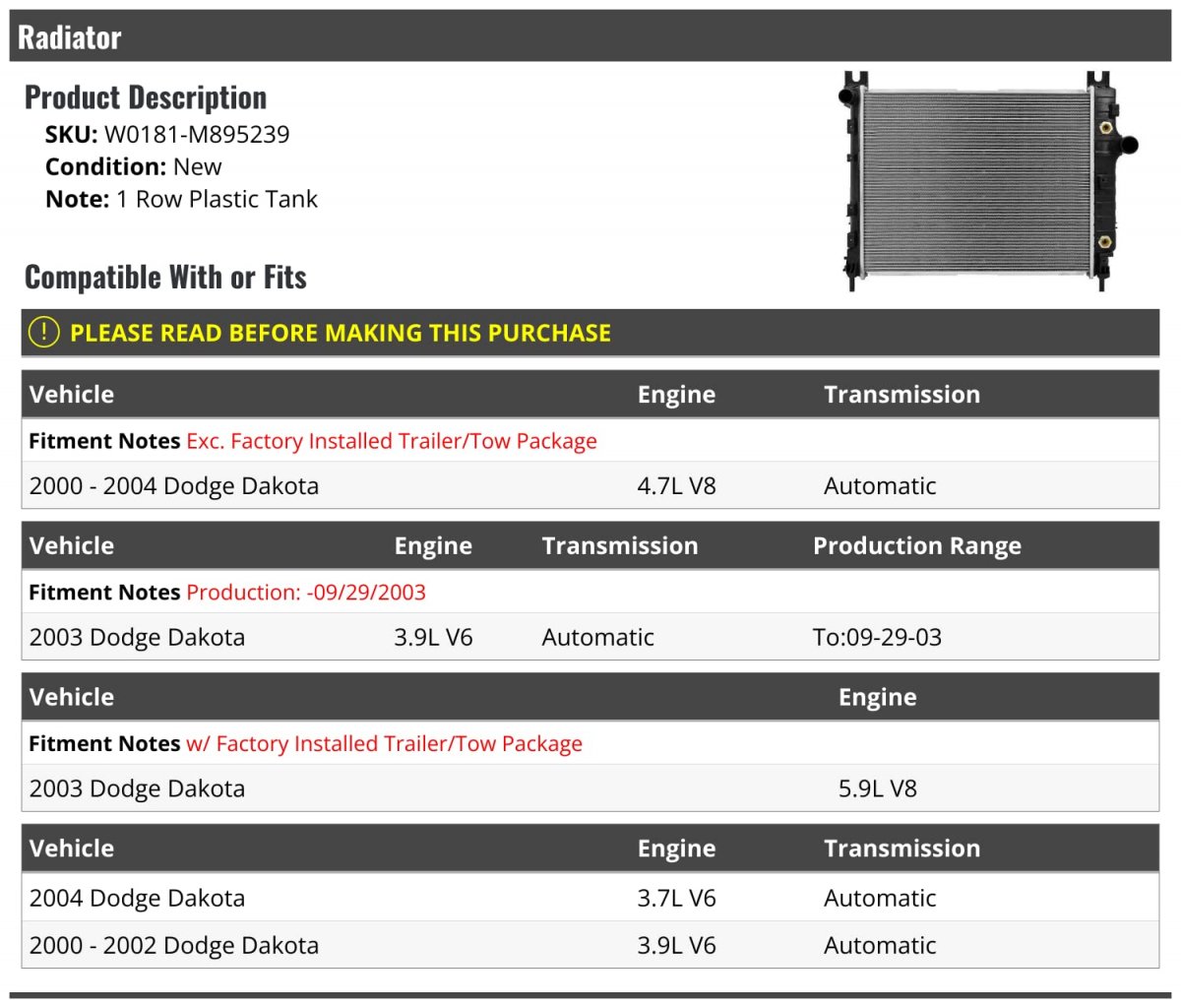Click the exclamation warning icon in banner
This screenshot has width=1181, height=1008.
coord(44,333)
